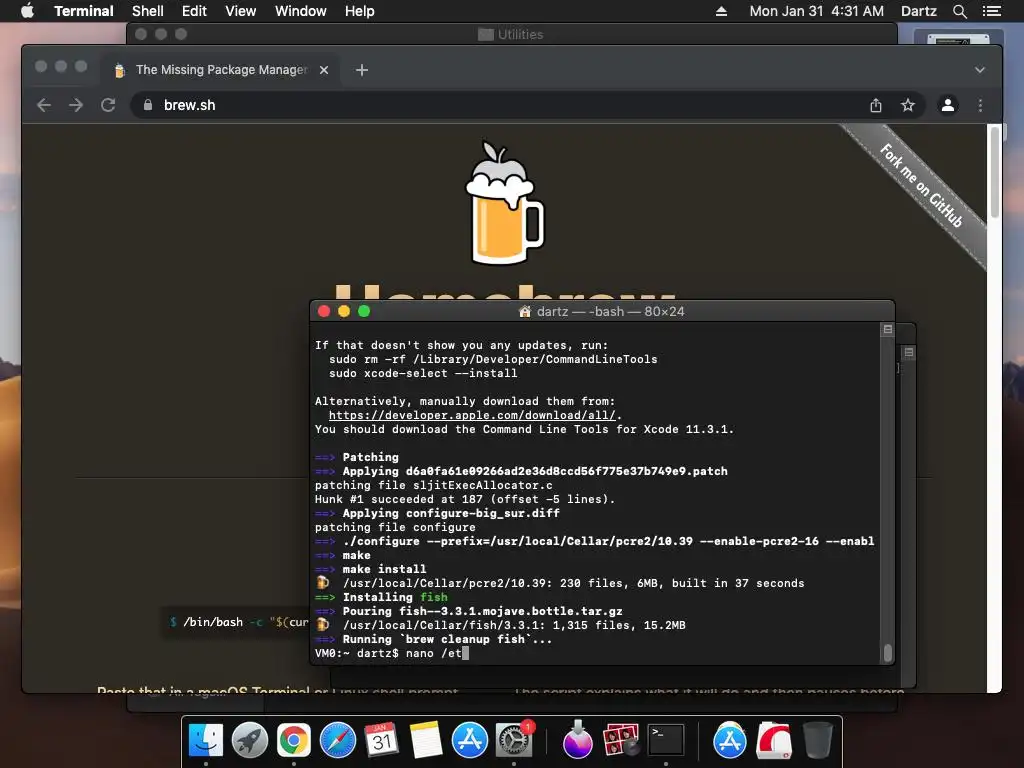Click the Dartz user name in menu bar
Screen dimensions: 1024x768
918,11
